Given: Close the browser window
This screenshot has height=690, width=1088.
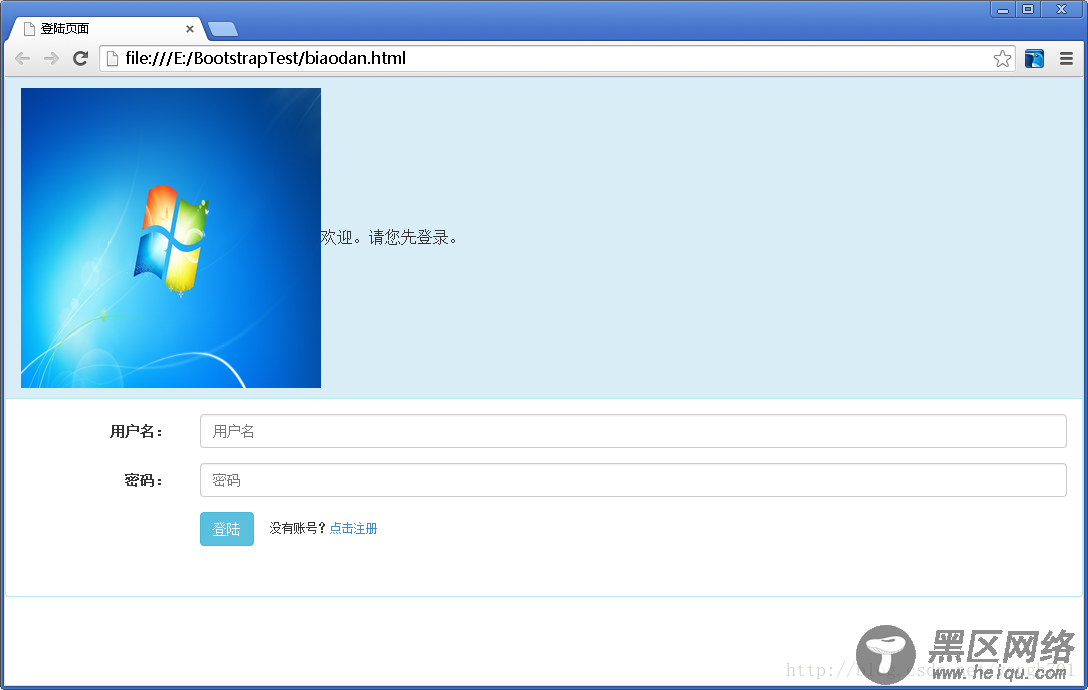Looking at the screenshot, I should click(x=1062, y=10).
